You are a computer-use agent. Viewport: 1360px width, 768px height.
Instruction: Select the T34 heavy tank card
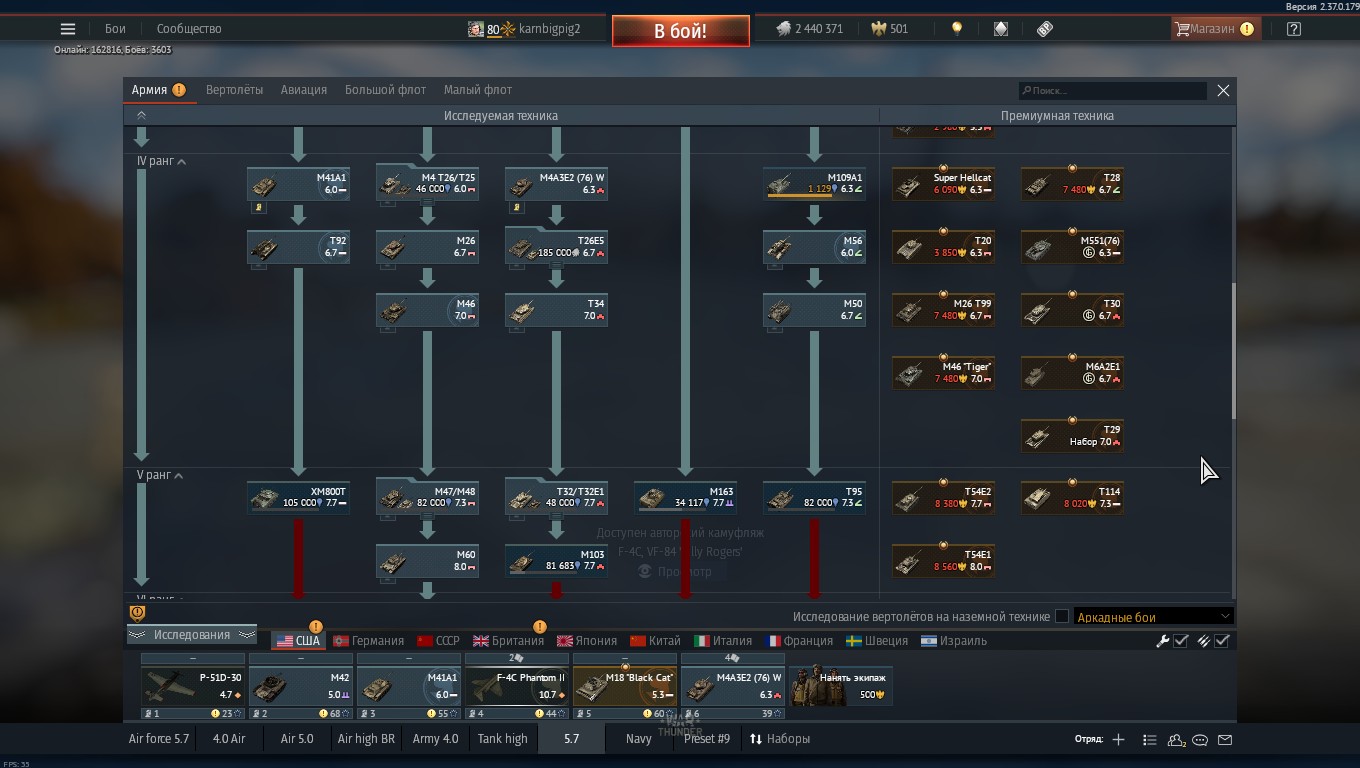(556, 310)
